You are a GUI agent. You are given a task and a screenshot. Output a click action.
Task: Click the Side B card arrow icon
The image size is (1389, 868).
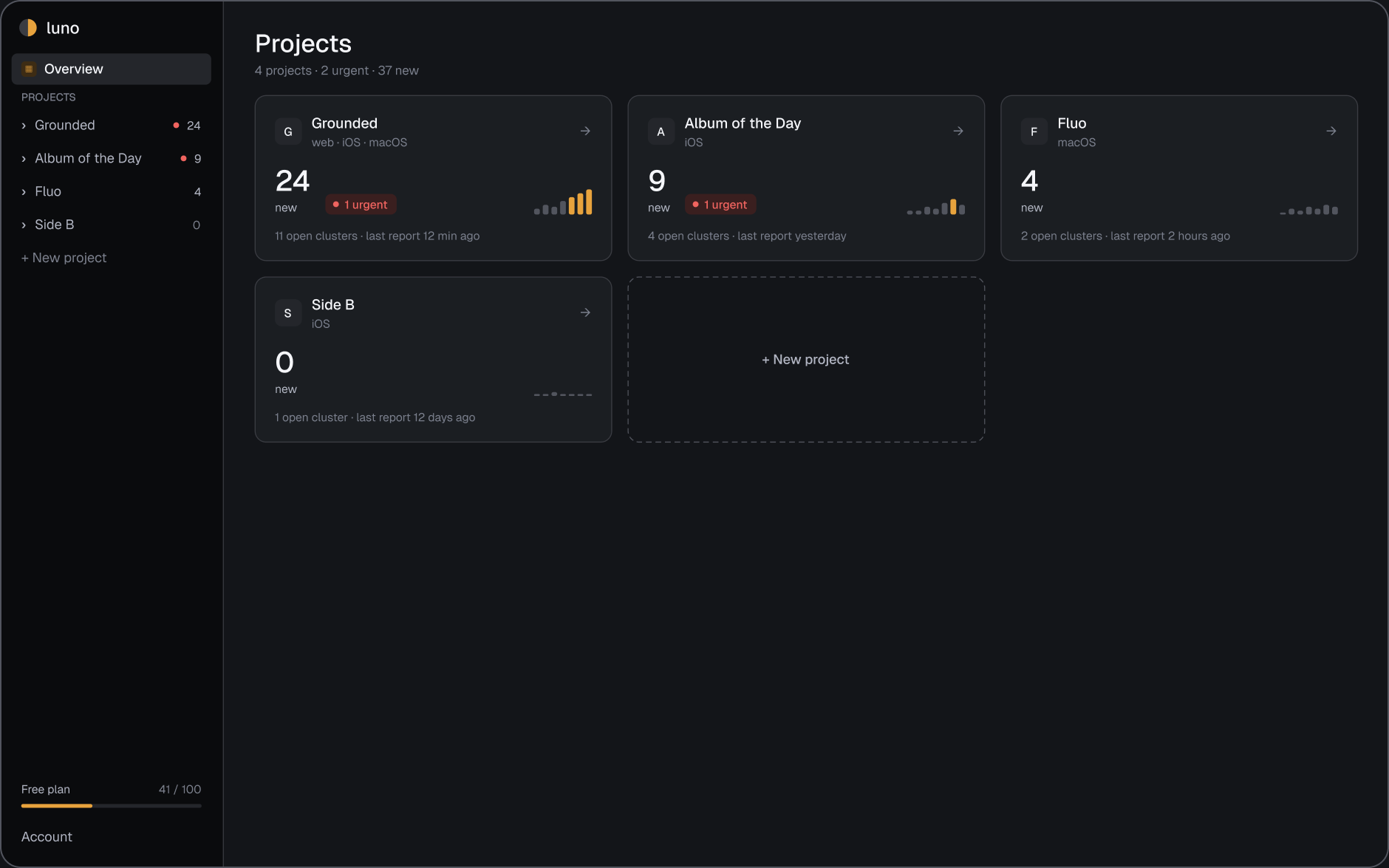[x=585, y=312]
